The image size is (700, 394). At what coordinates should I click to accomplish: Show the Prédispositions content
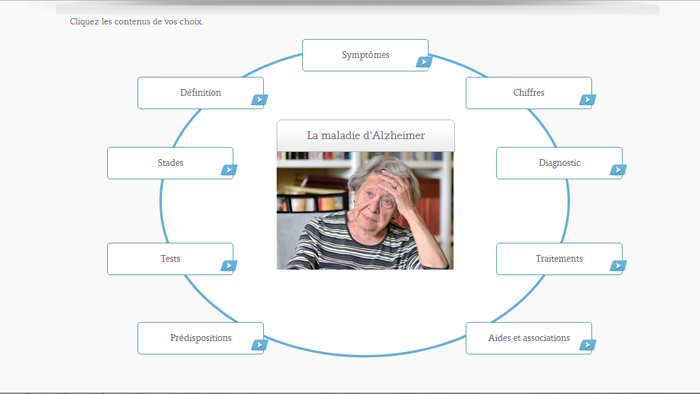tap(200, 338)
